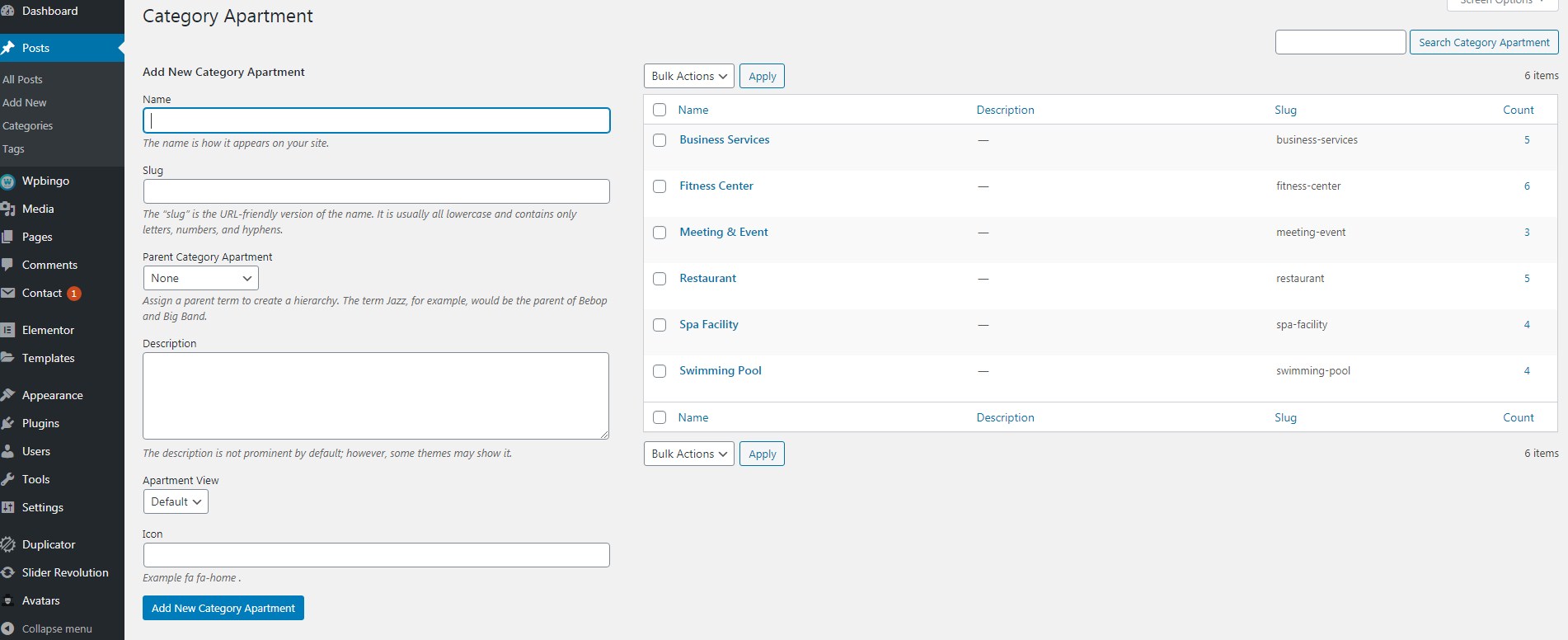Focus the Icon input field
The height and width of the screenshot is (640, 1568).
[x=377, y=555]
